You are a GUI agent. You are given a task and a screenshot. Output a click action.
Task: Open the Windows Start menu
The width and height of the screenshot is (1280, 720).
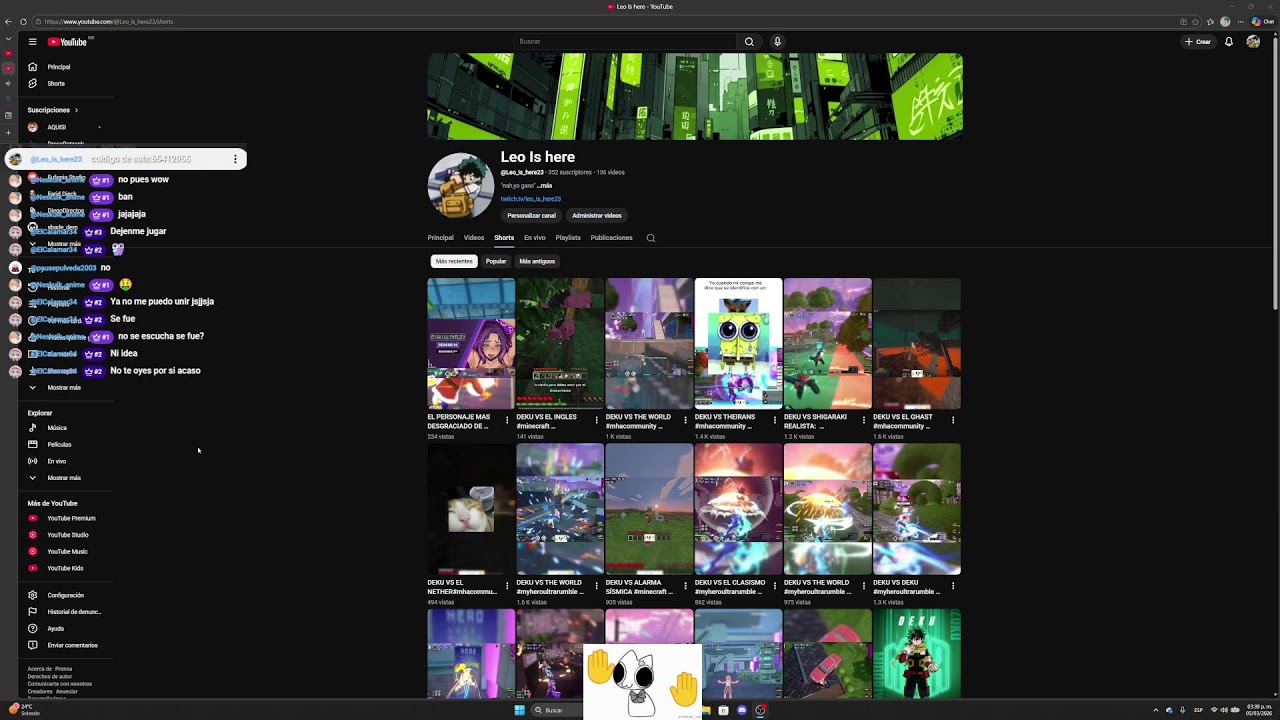click(519, 710)
